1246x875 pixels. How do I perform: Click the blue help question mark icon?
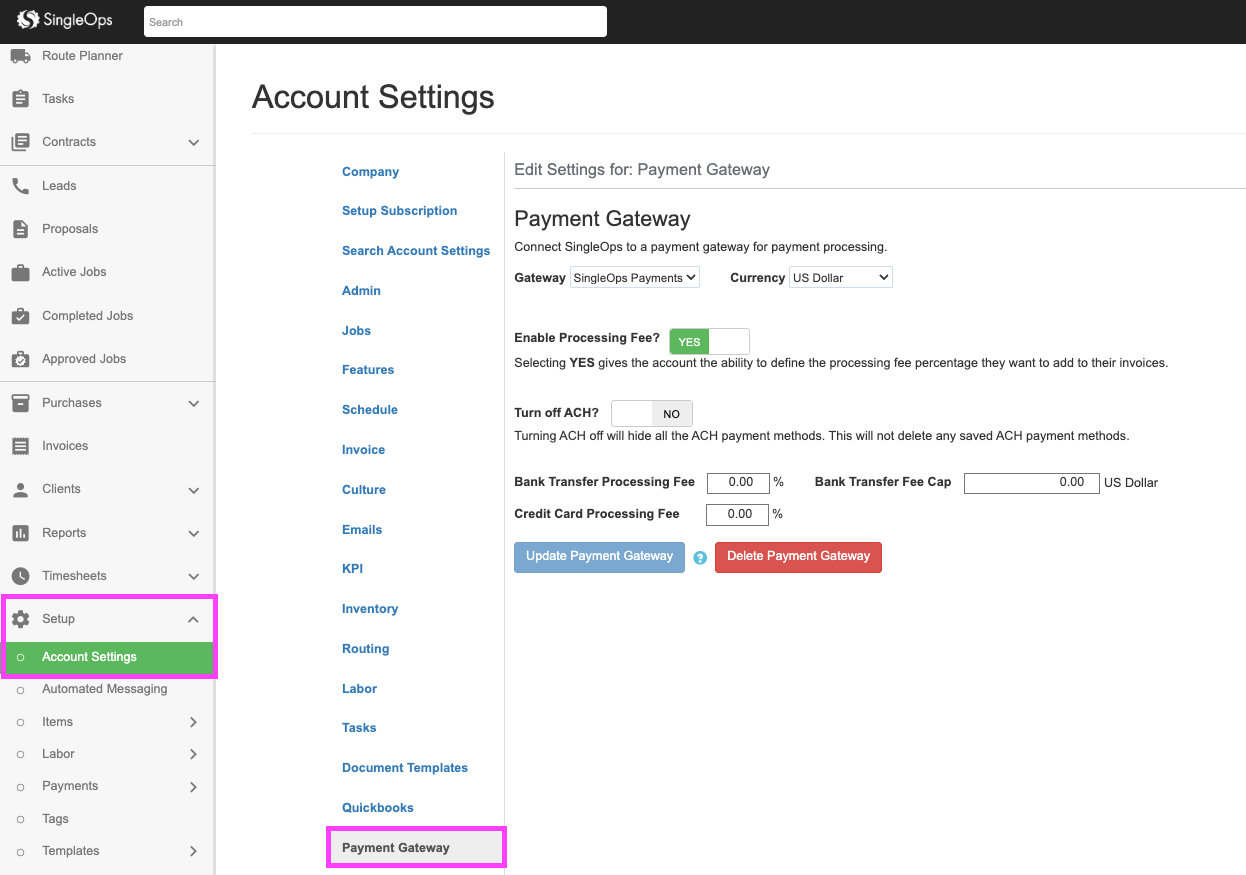tap(700, 558)
